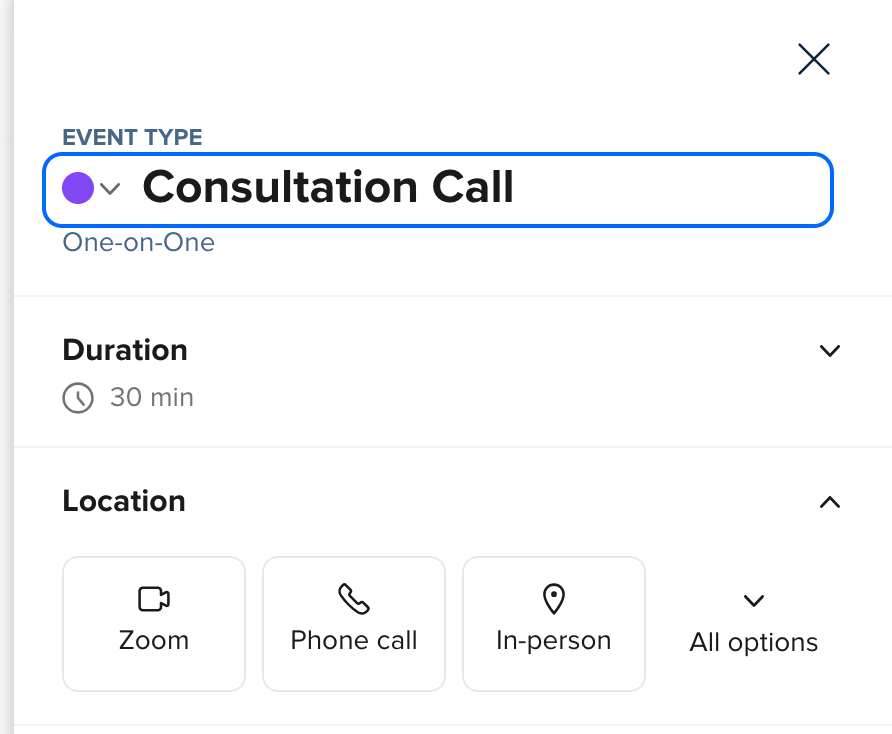Choose the Phone call label text

(x=354, y=640)
